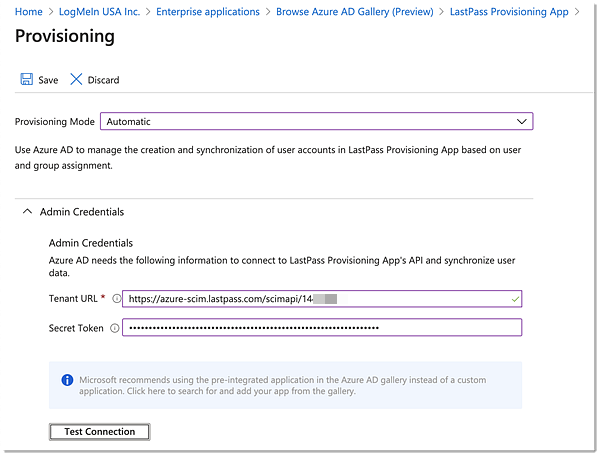
Task: Click the Admin Credentials subheading text
Action: [x=91, y=243]
